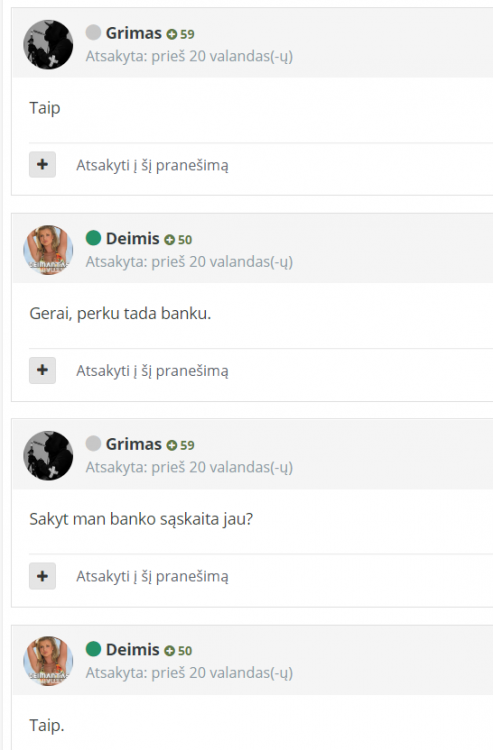This screenshot has height=750, width=493.
Task: Click the reputation plus icon beside first Grimas 59
Action: pos(172,34)
